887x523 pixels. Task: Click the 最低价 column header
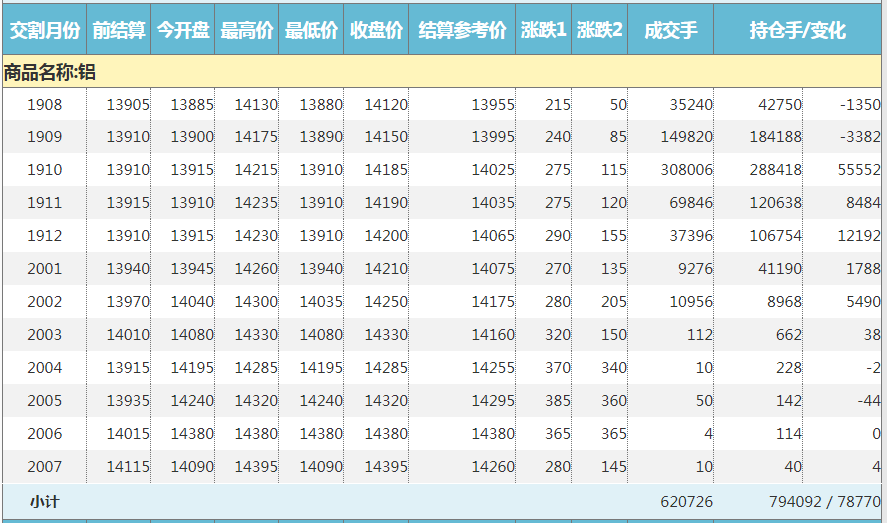[311, 30]
